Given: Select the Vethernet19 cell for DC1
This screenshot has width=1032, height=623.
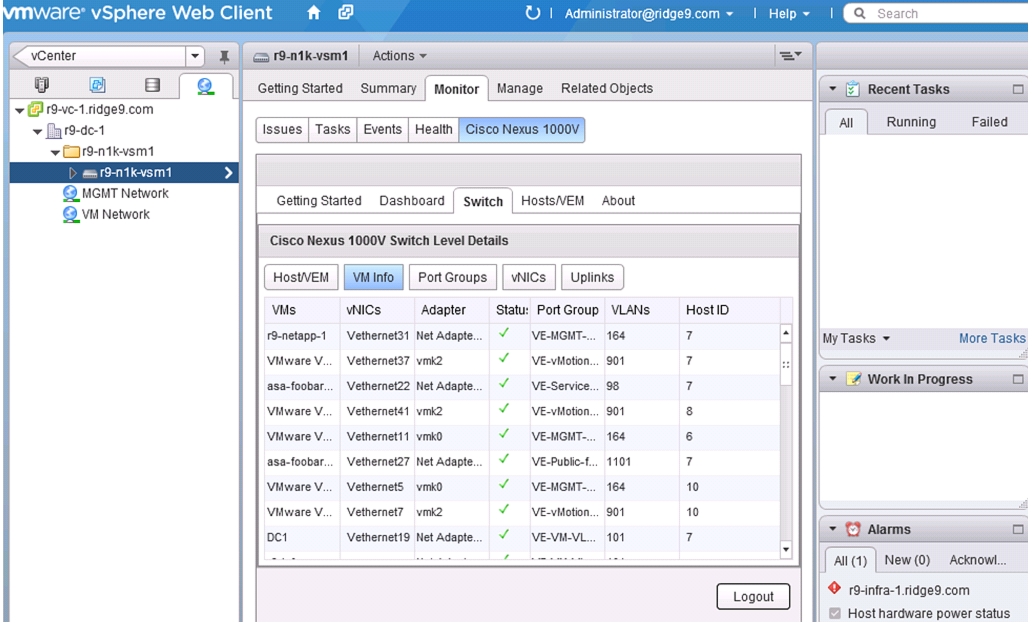Looking at the screenshot, I should tap(378, 537).
